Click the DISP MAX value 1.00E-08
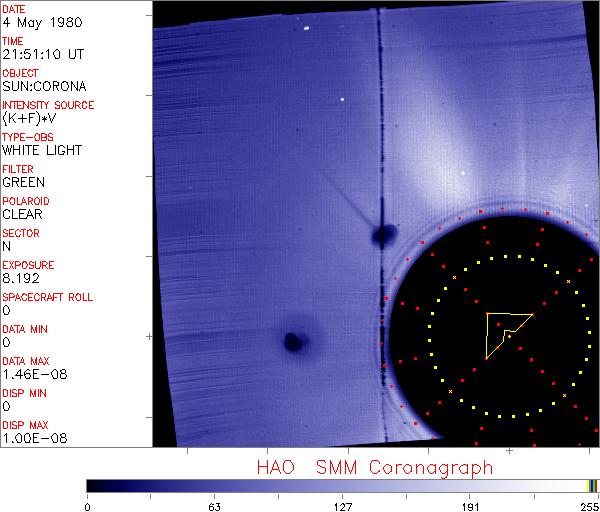This screenshot has height=512, width=600. coord(30,439)
